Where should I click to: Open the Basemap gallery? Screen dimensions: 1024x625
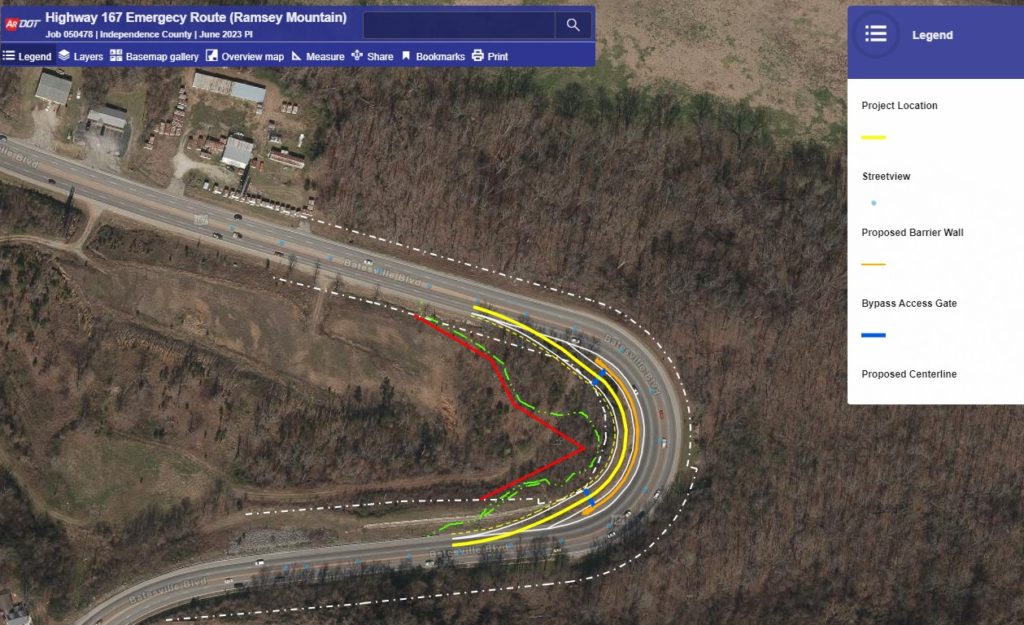tap(154, 56)
